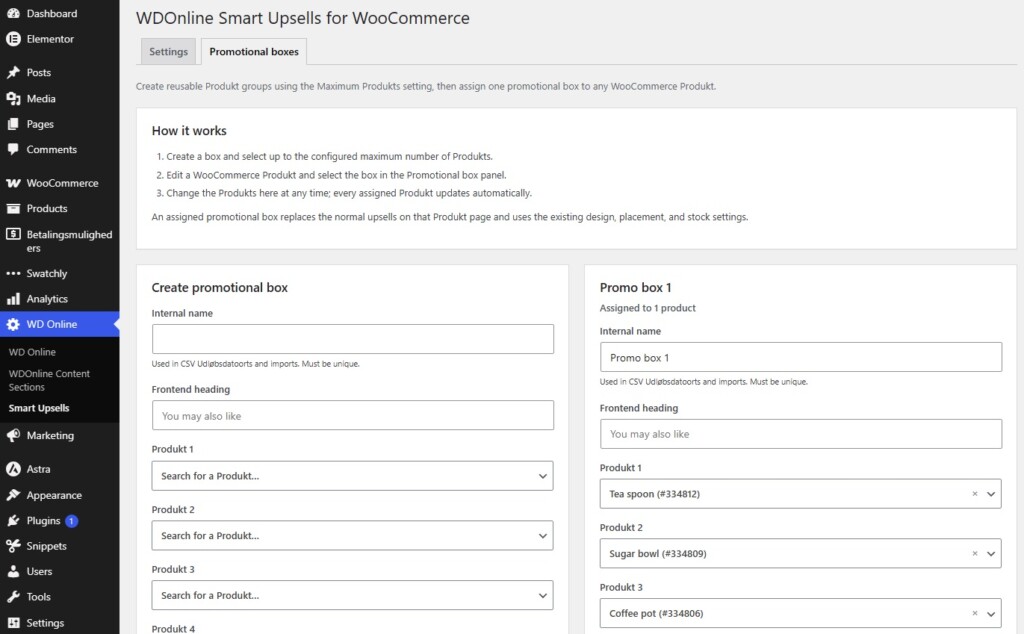Image resolution: width=1024 pixels, height=634 pixels.
Task: Open the Astra logo icon
Action: (13, 469)
